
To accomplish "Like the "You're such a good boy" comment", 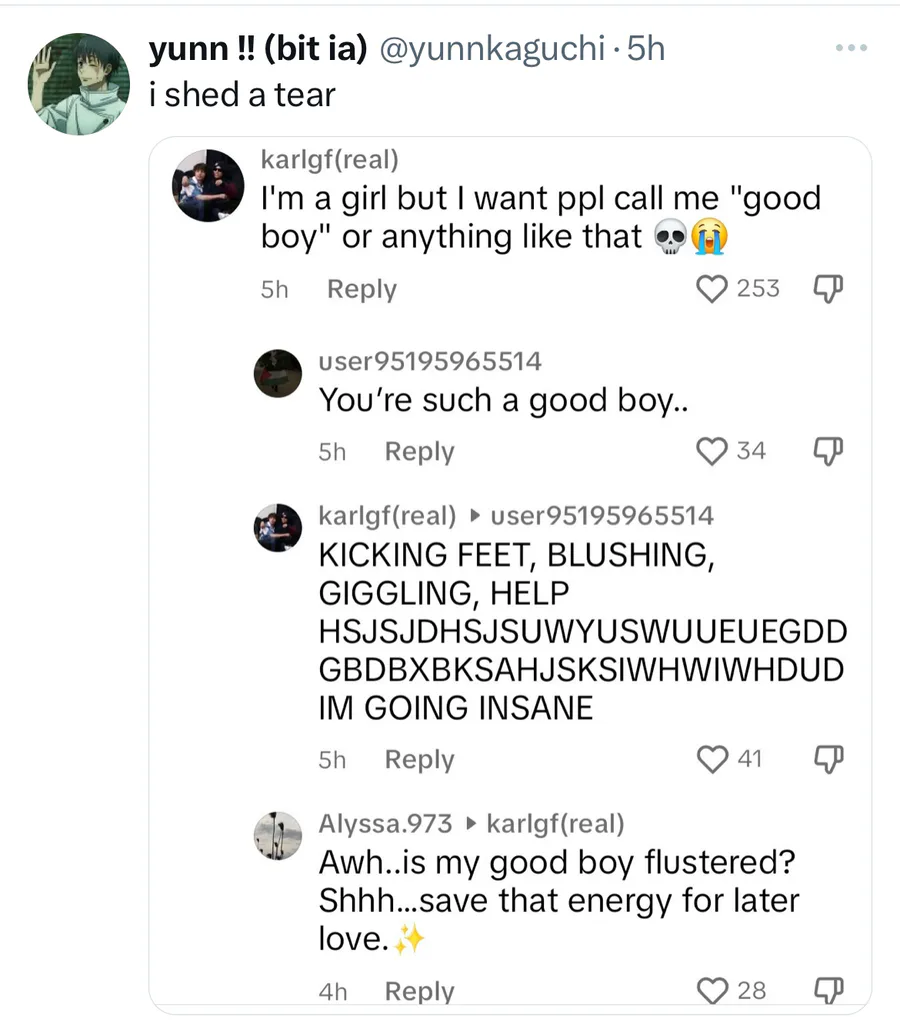I will tap(711, 452).
